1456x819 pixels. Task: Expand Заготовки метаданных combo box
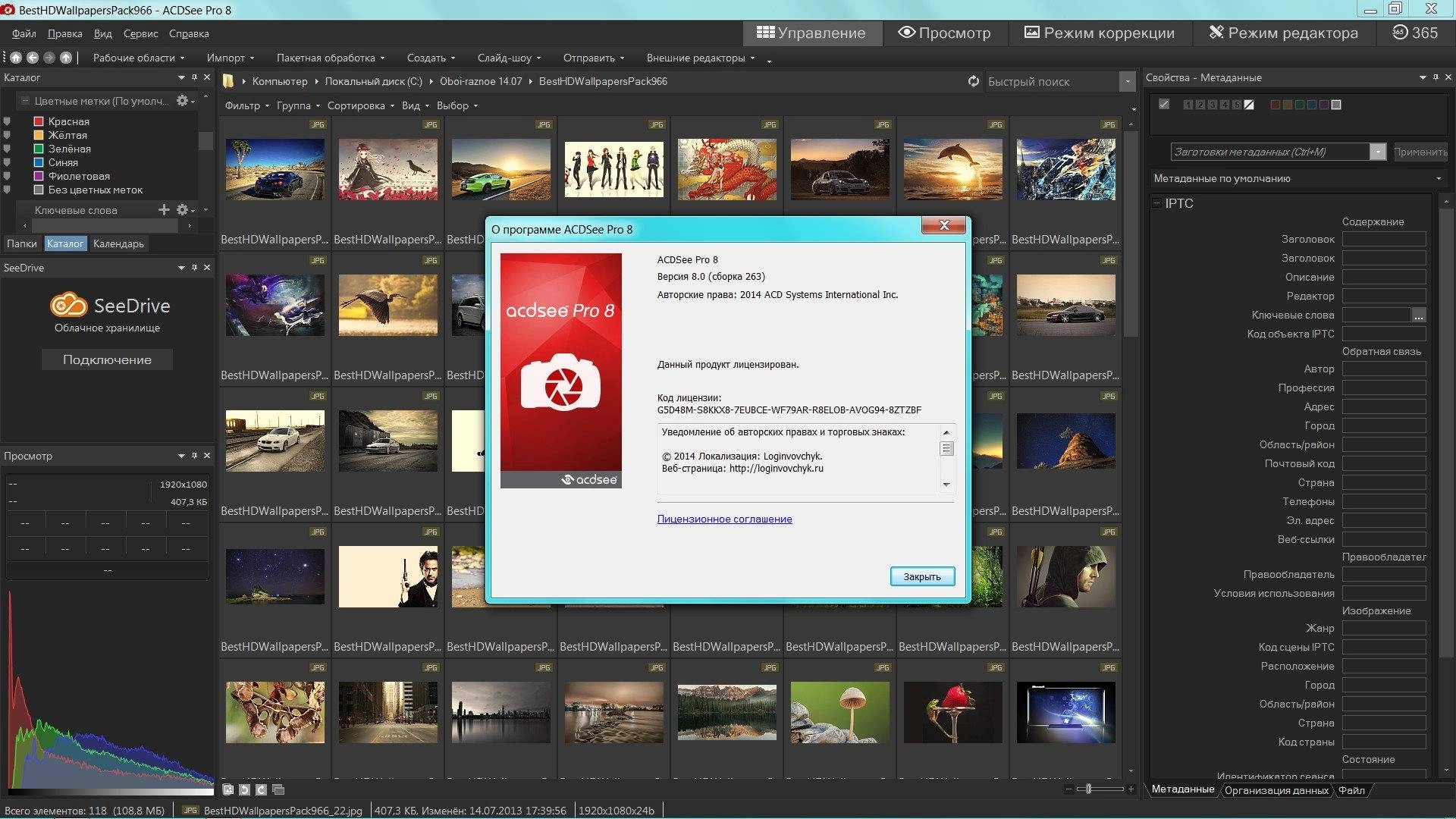(1378, 152)
